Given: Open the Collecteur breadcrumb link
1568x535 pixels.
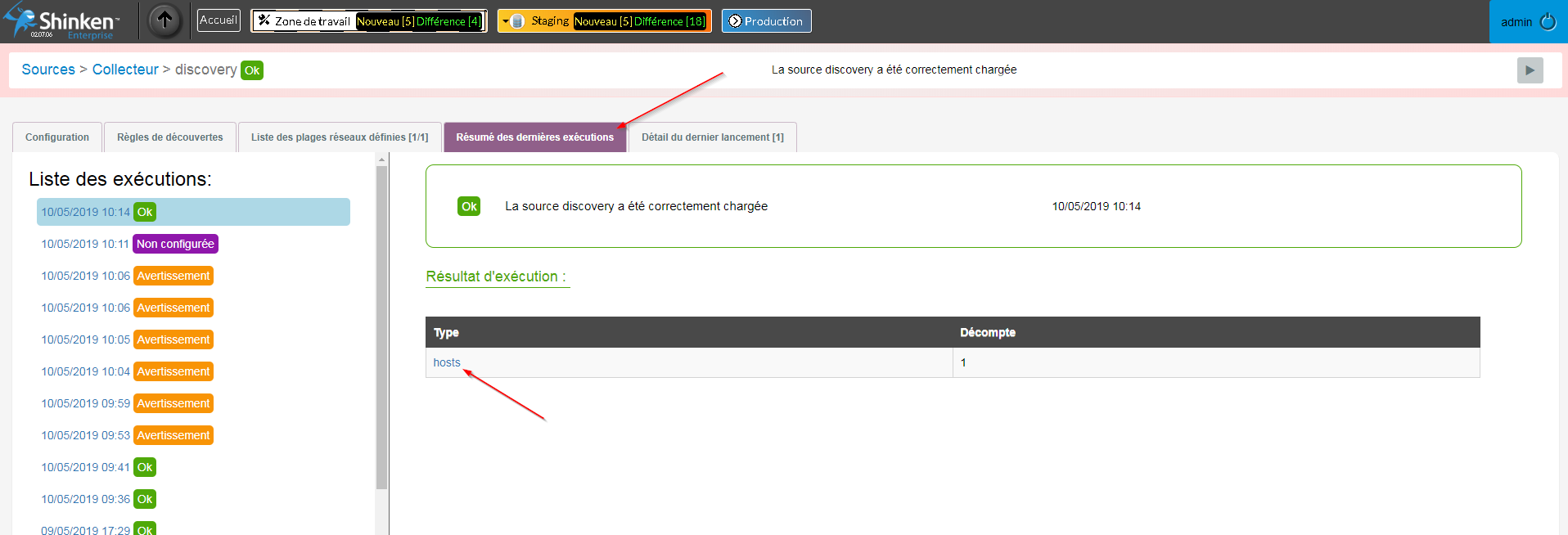Looking at the screenshot, I should point(125,70).
